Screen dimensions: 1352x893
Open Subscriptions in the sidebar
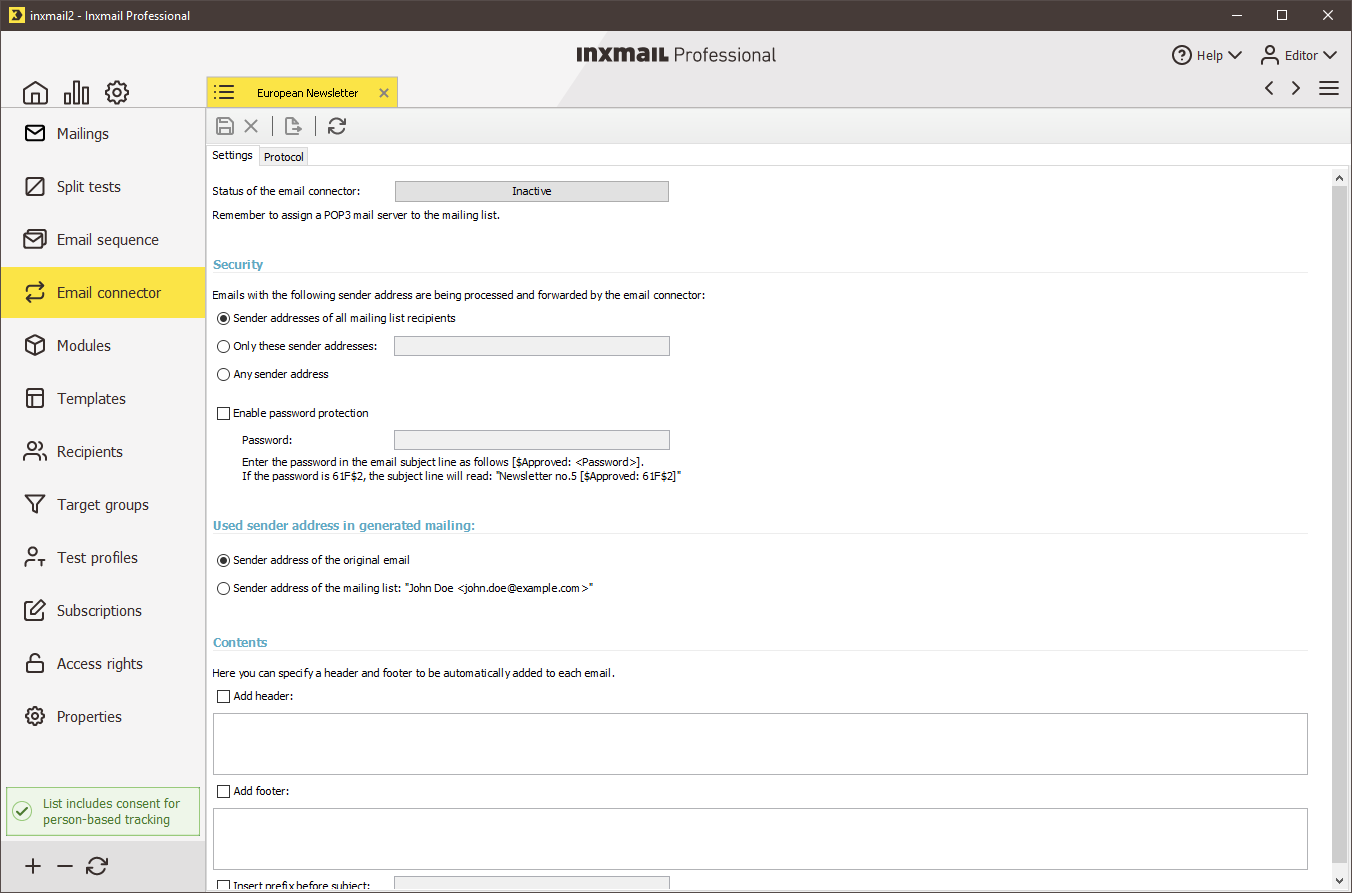click(103, 610)
